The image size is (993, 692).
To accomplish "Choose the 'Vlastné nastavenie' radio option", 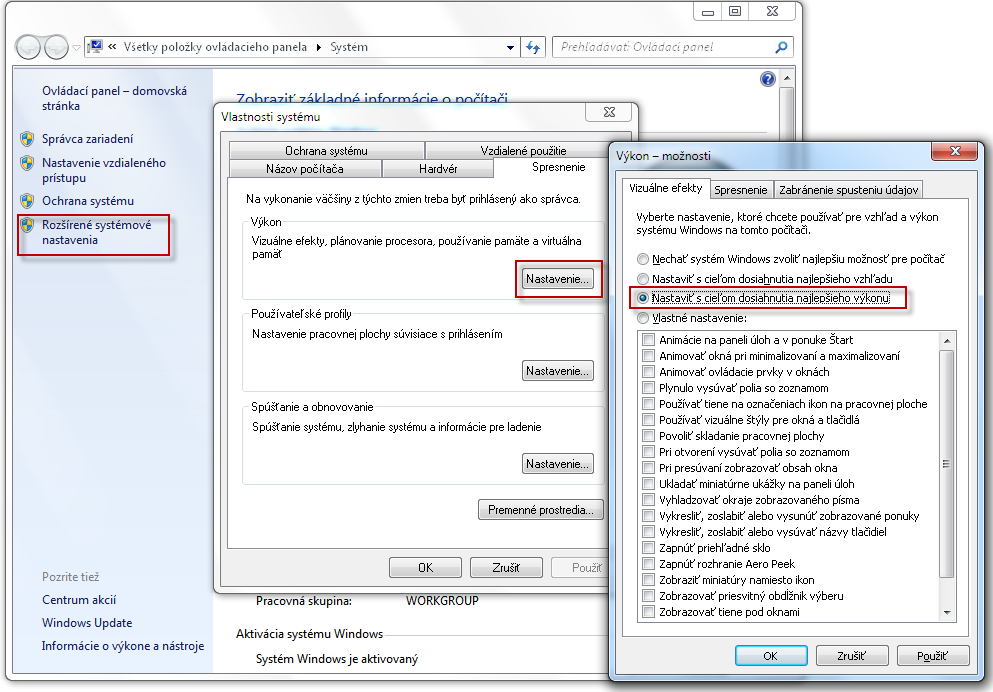I will pyautogui.click(x=643, y=318).
